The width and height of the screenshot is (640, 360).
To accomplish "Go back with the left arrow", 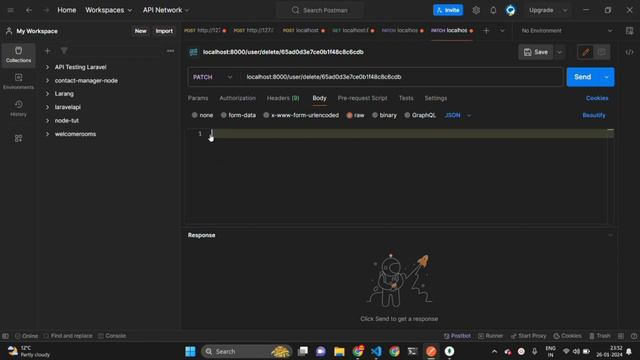I will click(29, 10).
